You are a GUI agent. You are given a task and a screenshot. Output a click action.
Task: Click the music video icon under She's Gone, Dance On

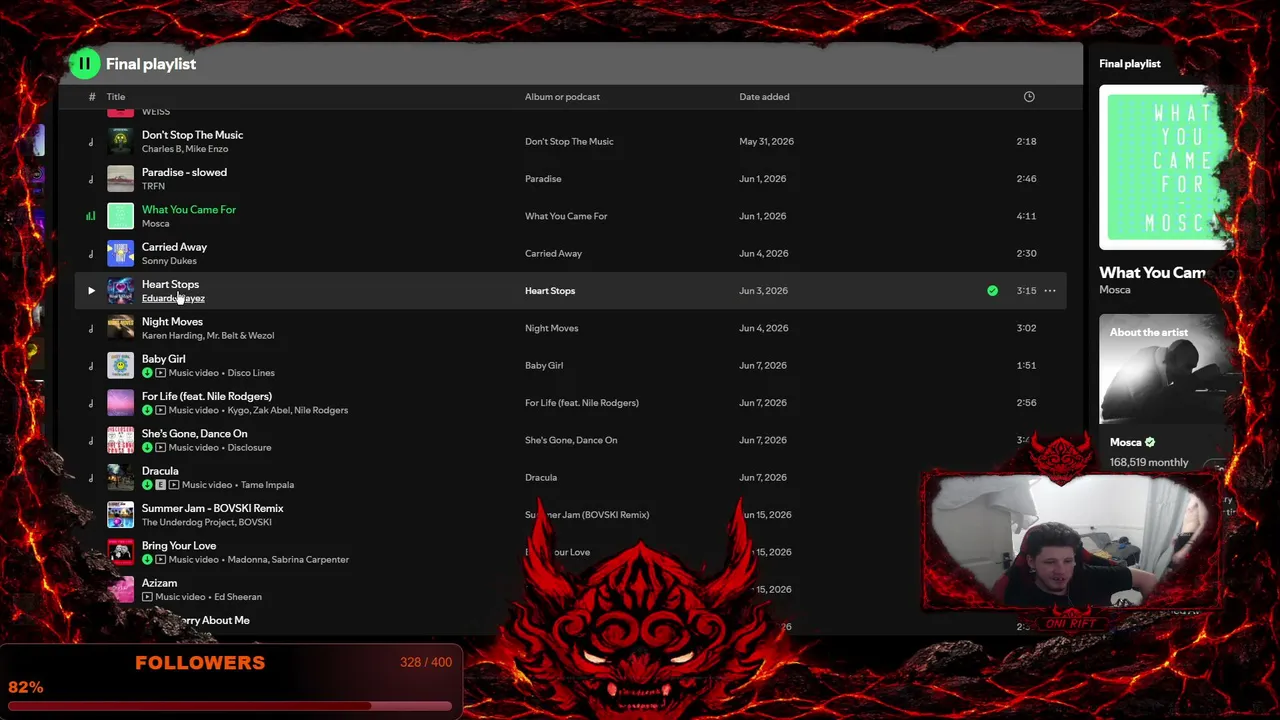click(160, 447)
